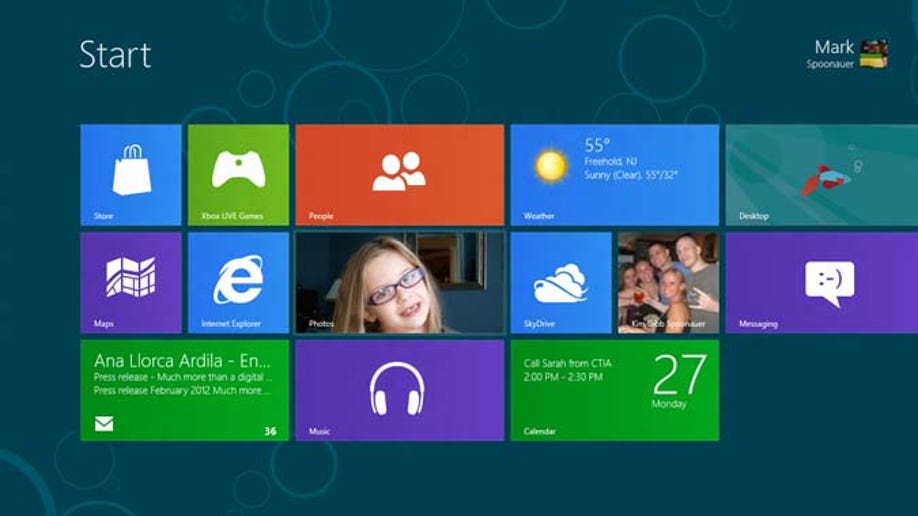
Task: Open the People tile
Action: point(400,175)
